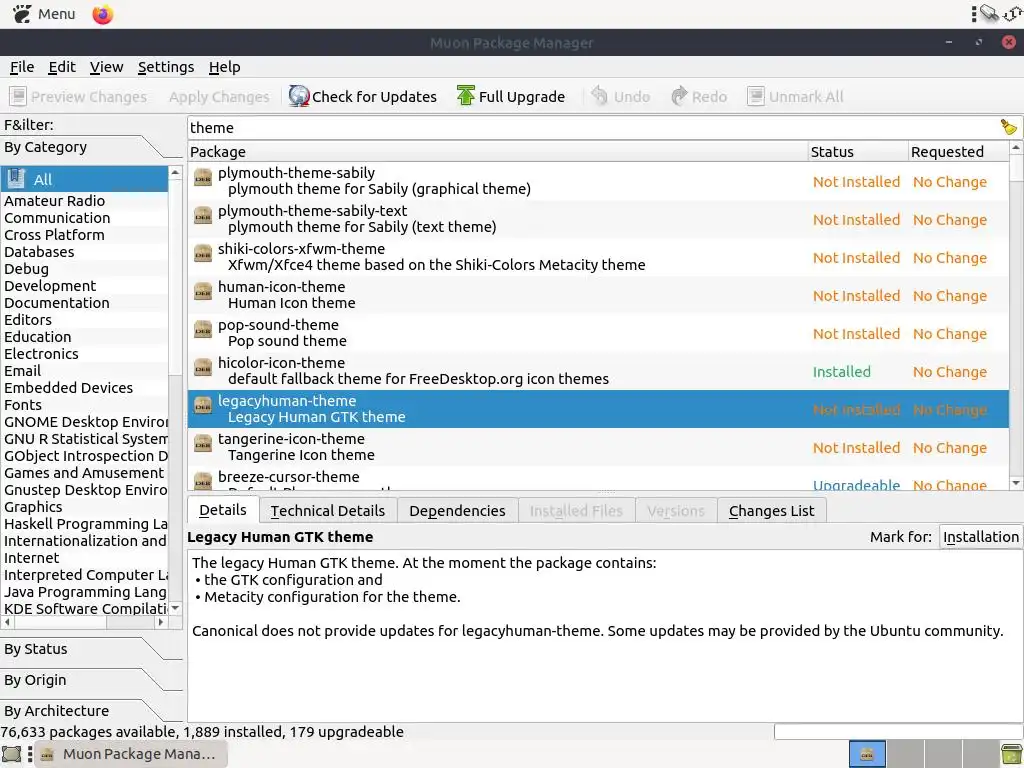
Task: Open the Settings menu
Action: (x=166, y=67)
